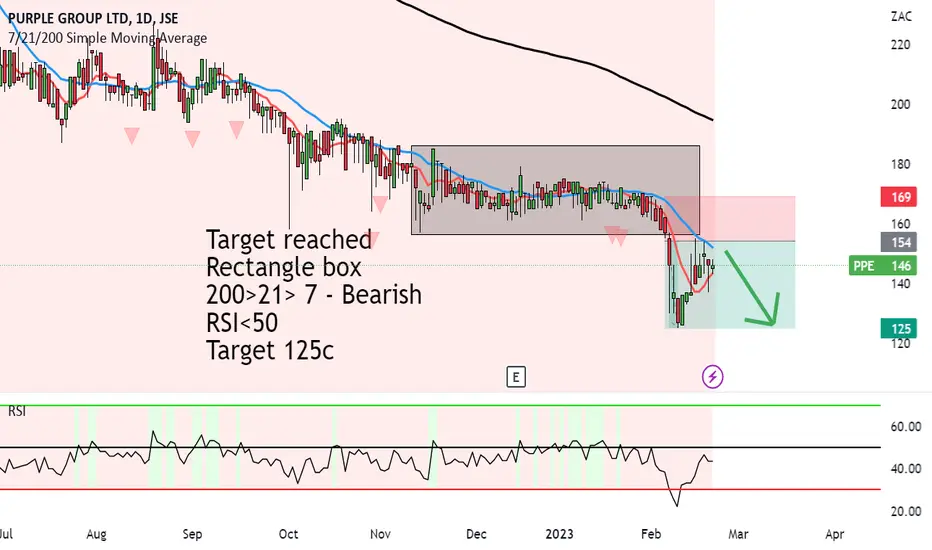
Task: Click the 'Oct' date axis label
Action: pyautogui.click(x=288, y=534)
